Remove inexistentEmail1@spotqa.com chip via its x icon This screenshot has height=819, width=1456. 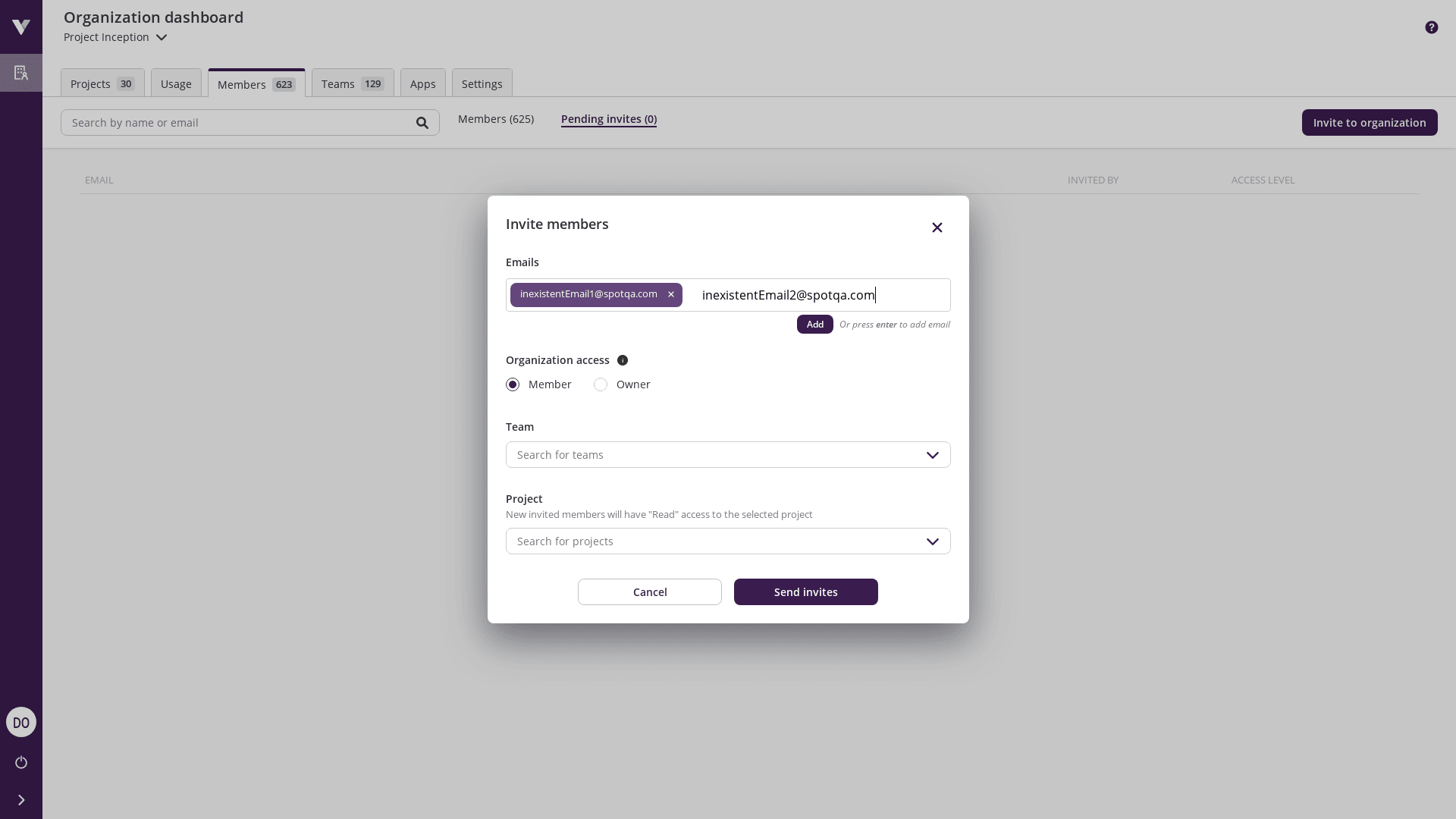(670, 294)
